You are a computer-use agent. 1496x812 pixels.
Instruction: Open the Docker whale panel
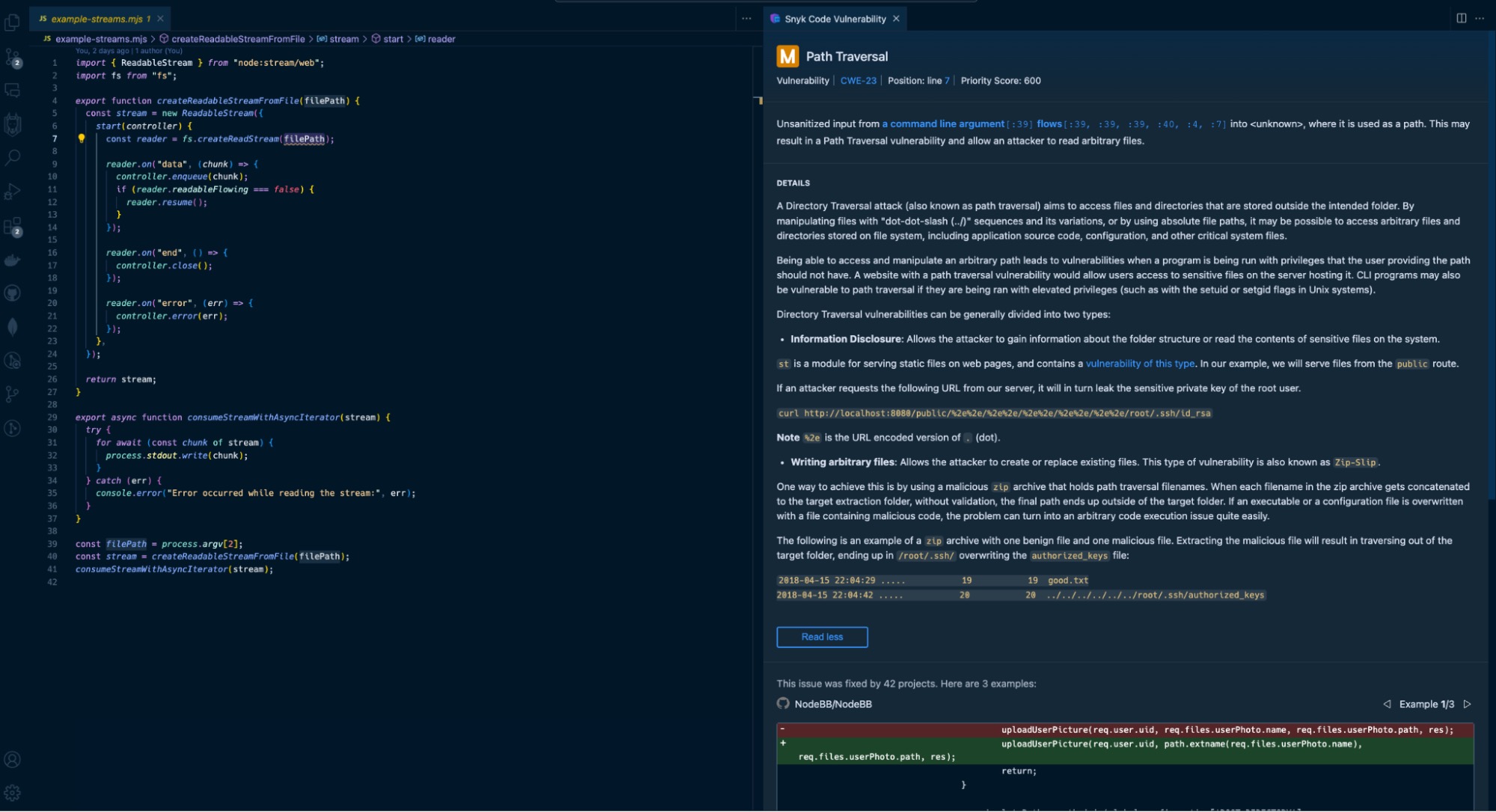coord(13,260)
